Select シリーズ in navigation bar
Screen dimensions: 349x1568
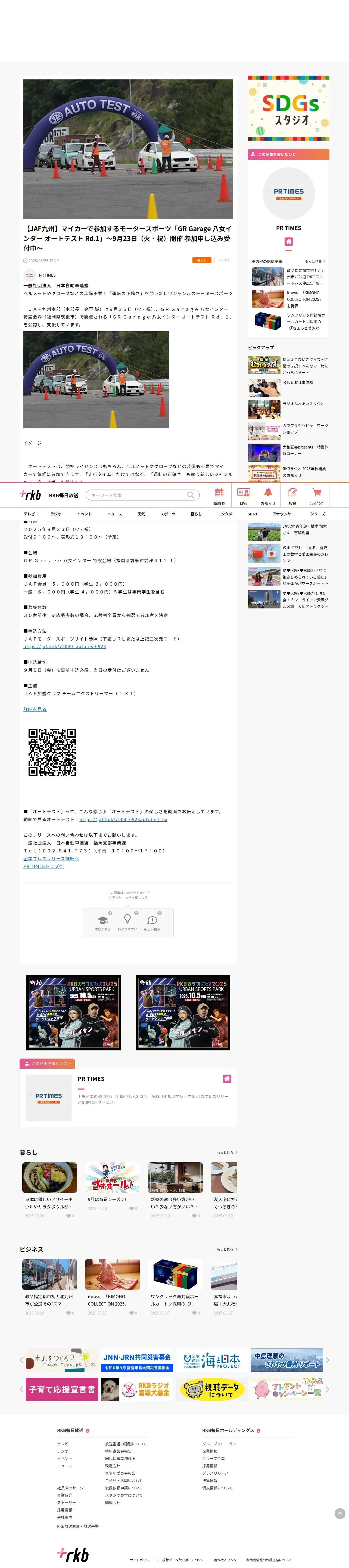tap(318, 514)
